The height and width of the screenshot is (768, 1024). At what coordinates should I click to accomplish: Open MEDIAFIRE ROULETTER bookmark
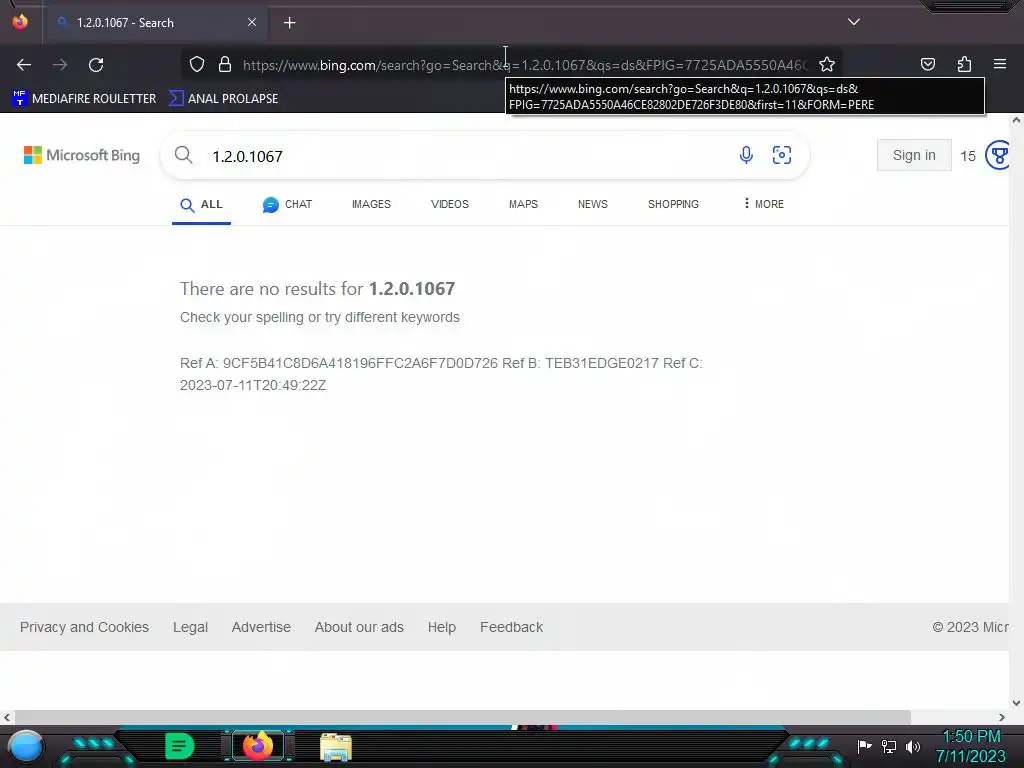pos(84,99)
